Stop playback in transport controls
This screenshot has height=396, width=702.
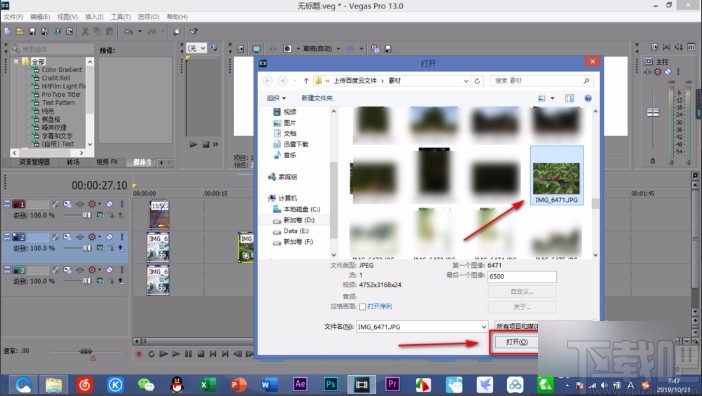(x=201, y=354)
